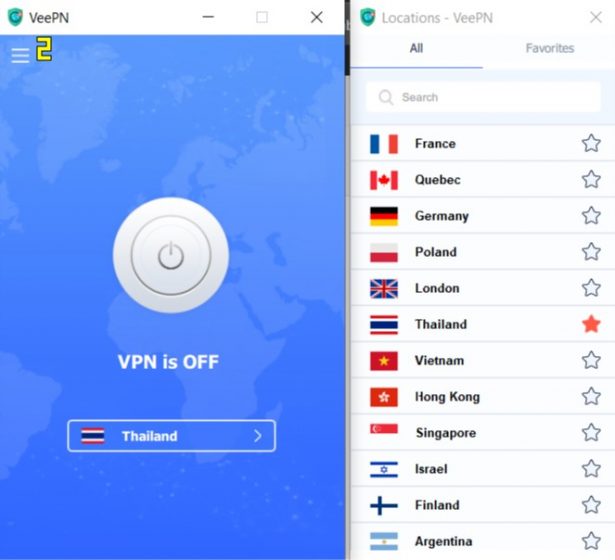Viewport: 615px width, 560px height.
Task: Choose the Quebec flag icon
Action: tap(384, 180)
